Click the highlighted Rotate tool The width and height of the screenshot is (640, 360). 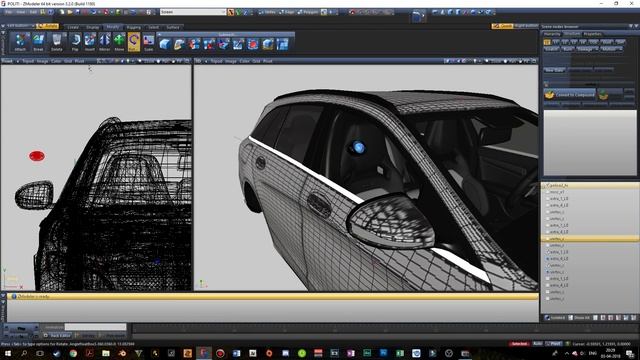pos(133,42)
